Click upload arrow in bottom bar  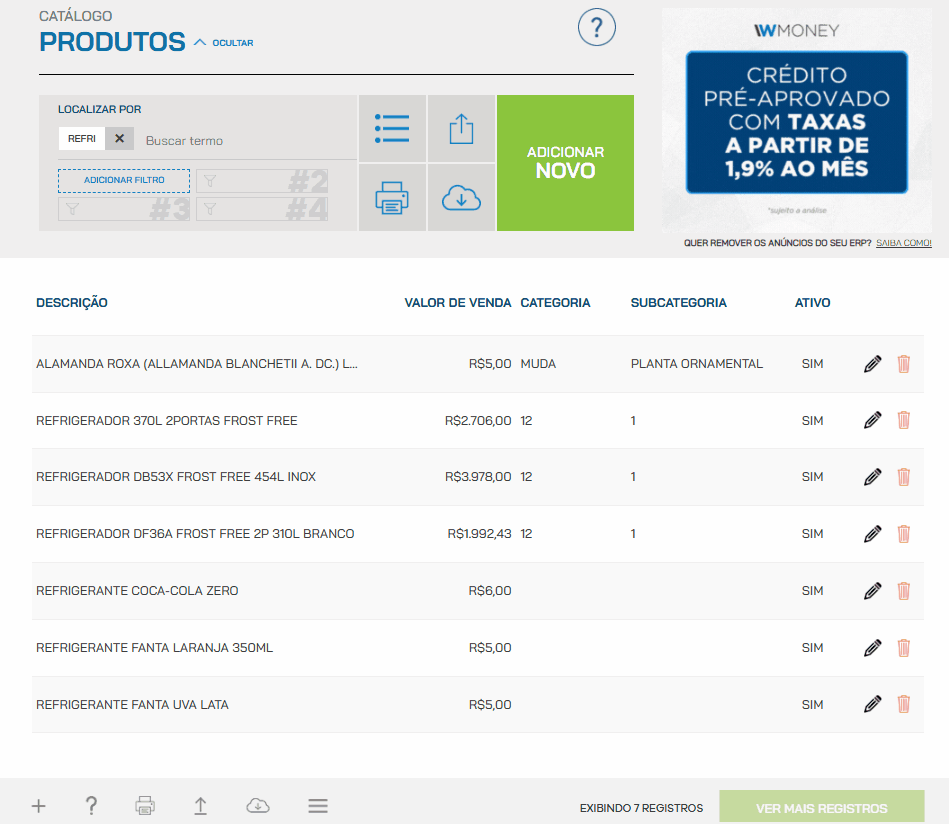[200, 806]
